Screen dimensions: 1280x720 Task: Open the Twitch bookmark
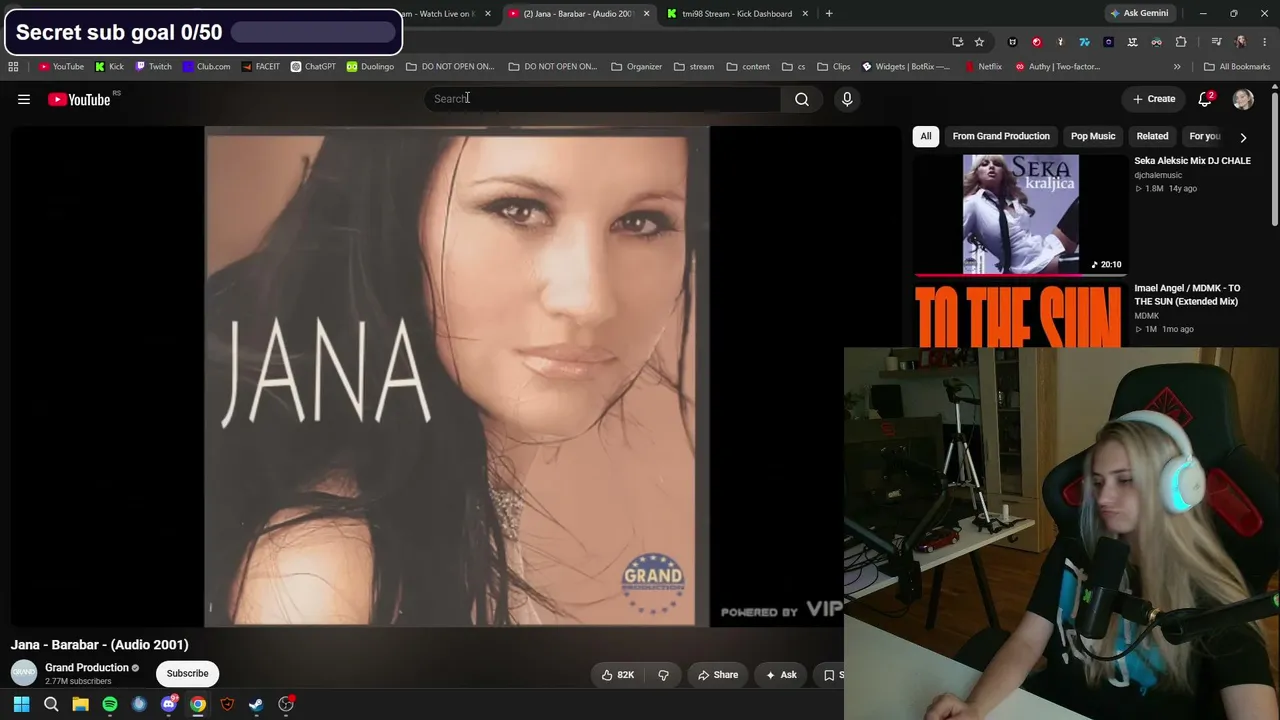(153, 67)
